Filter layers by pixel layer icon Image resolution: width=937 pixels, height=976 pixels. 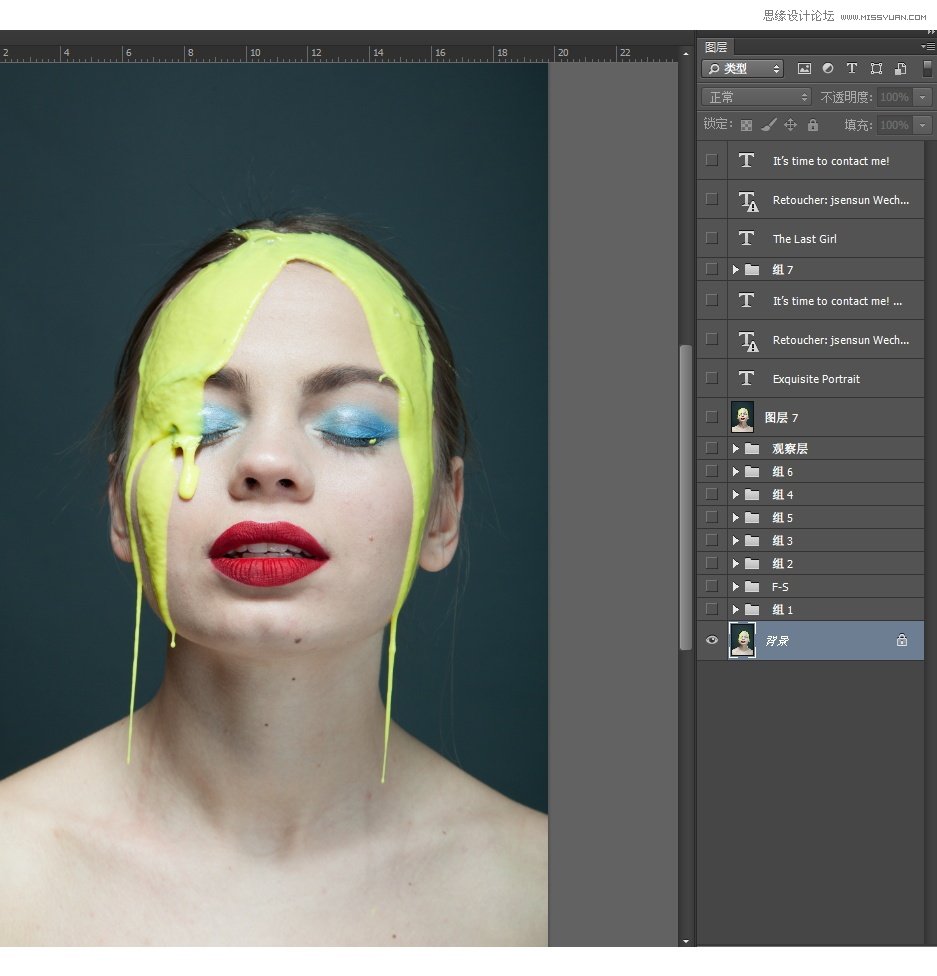tap(804, 69)
